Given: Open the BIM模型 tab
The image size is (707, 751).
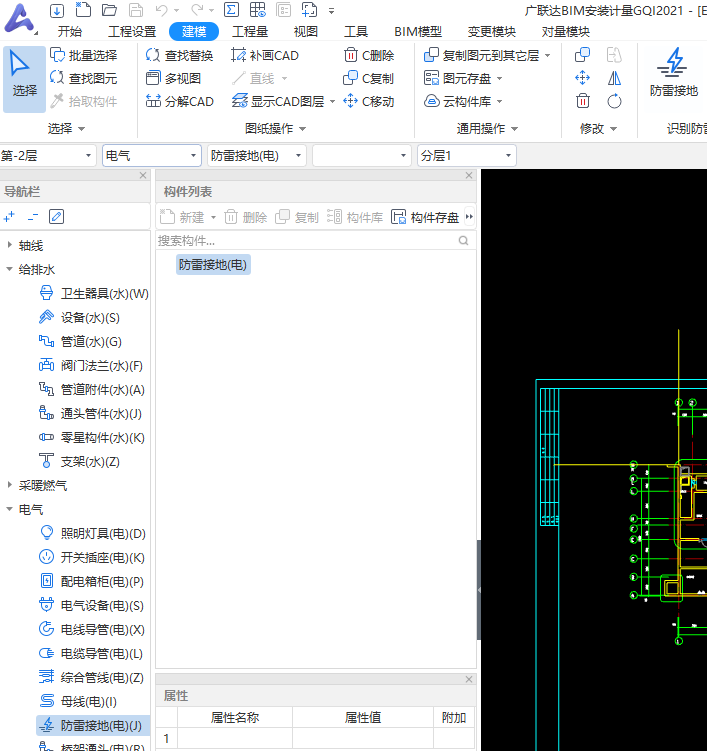Looking at the screenshot, I should (x=418, y=32).
